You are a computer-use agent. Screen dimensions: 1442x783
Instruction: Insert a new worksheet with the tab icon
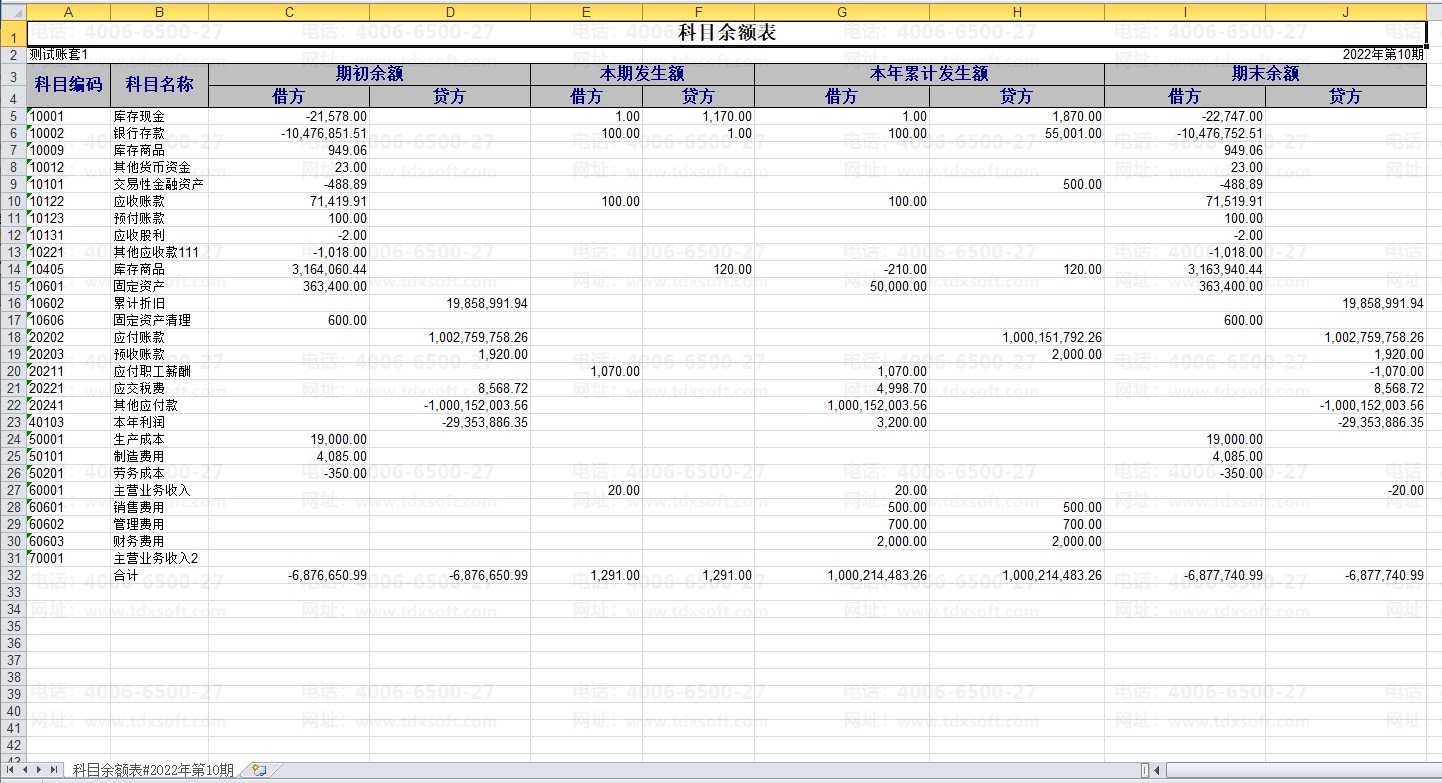click(259, 770)
